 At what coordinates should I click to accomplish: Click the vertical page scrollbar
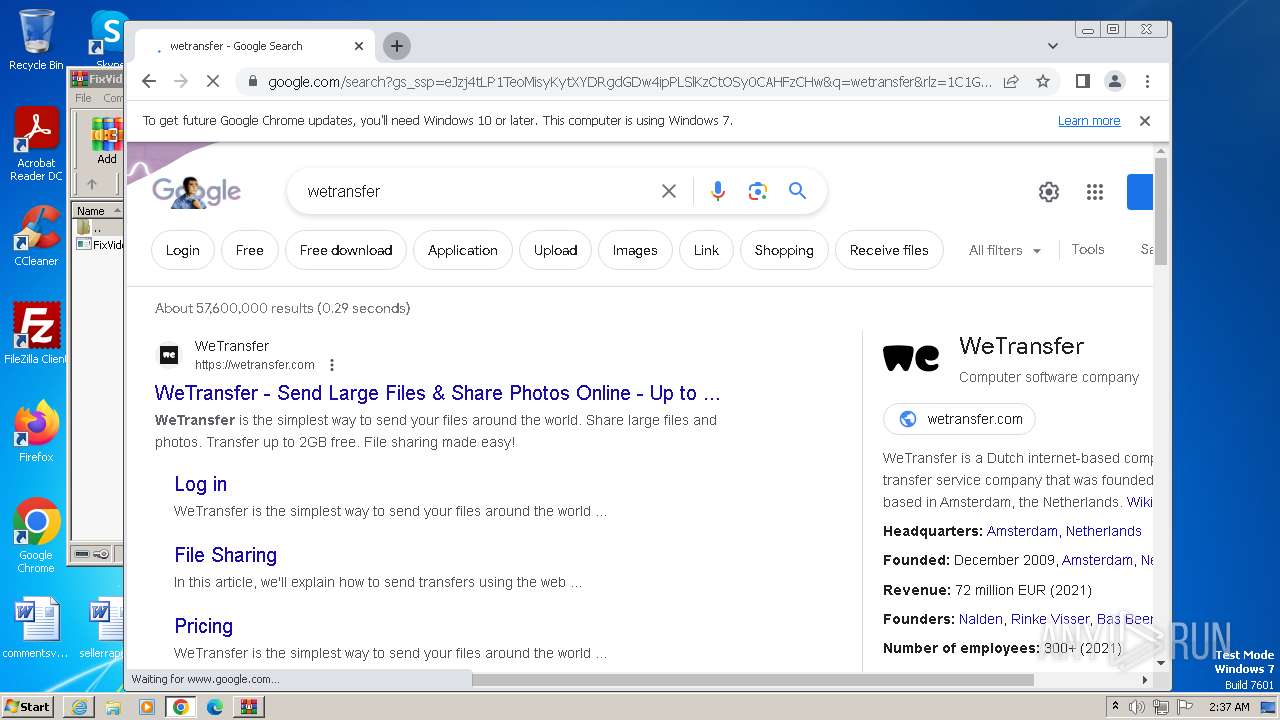pyautogui.click(x=1160, y=210)
